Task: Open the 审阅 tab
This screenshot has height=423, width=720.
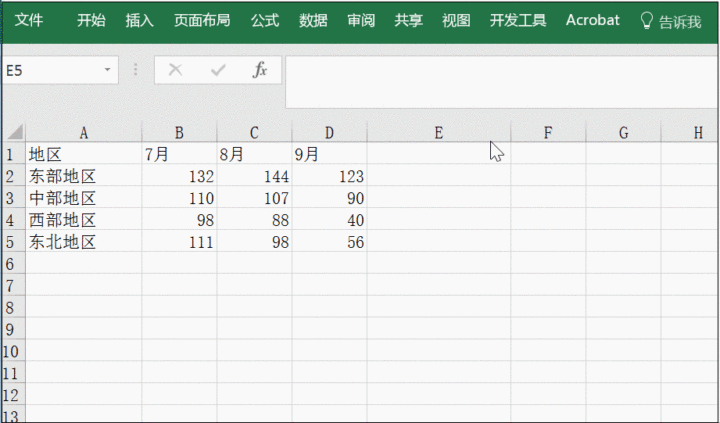Action: 361,20
